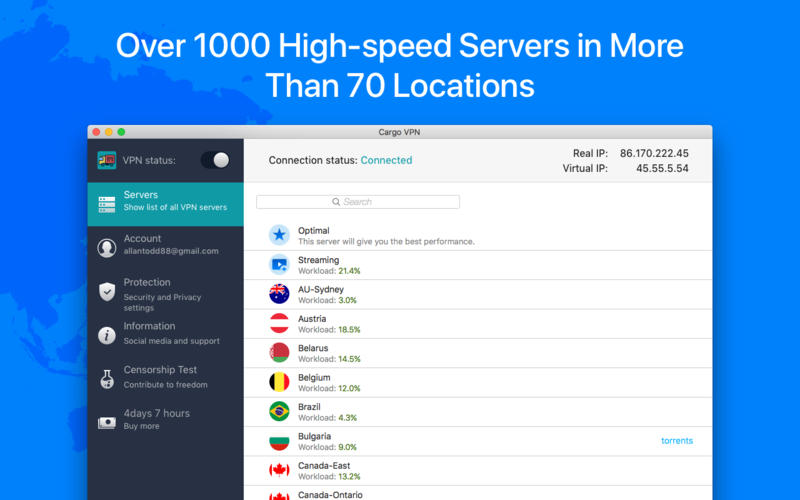Click the Protection shield icon
800x500 pixels.
click(107, 292)
